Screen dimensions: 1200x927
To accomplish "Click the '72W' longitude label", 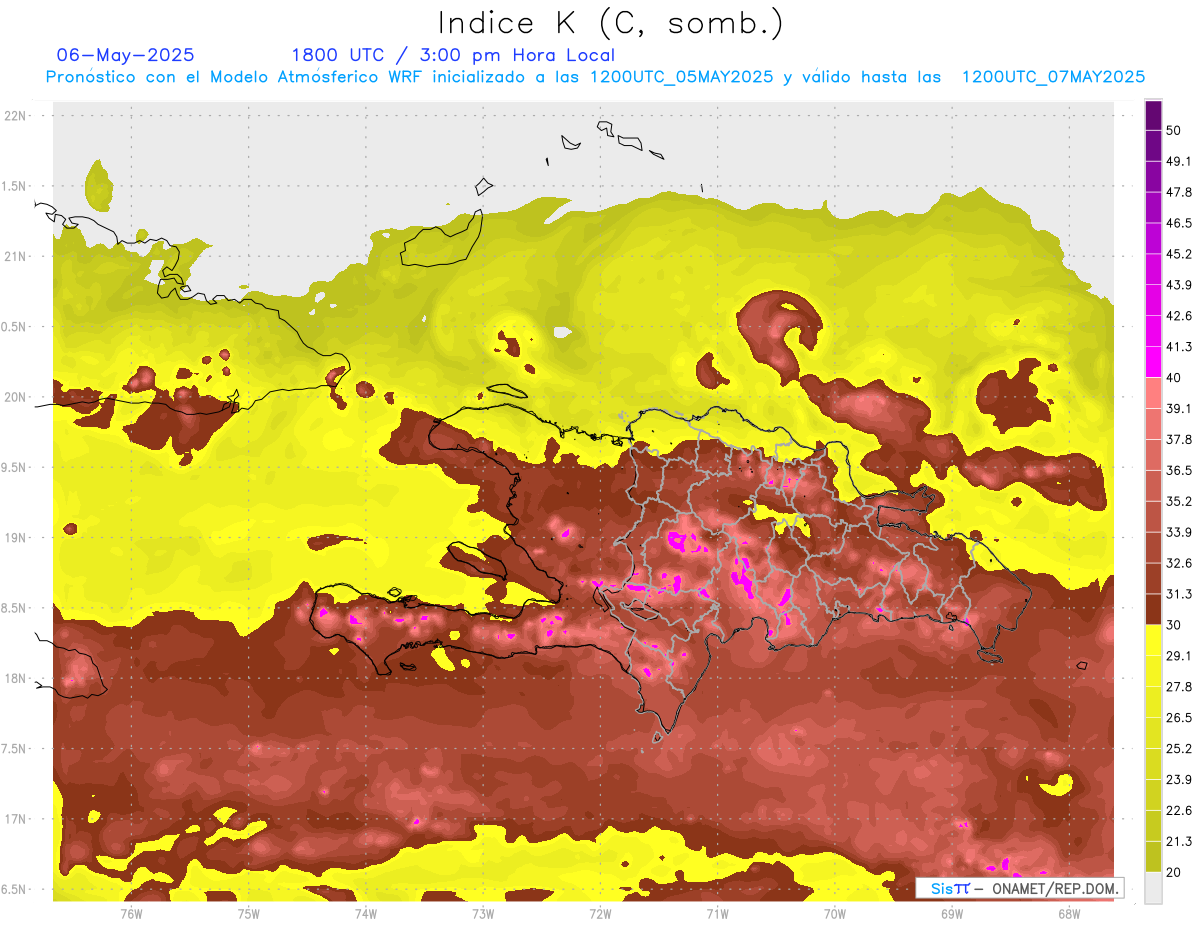I will (600, 913).
